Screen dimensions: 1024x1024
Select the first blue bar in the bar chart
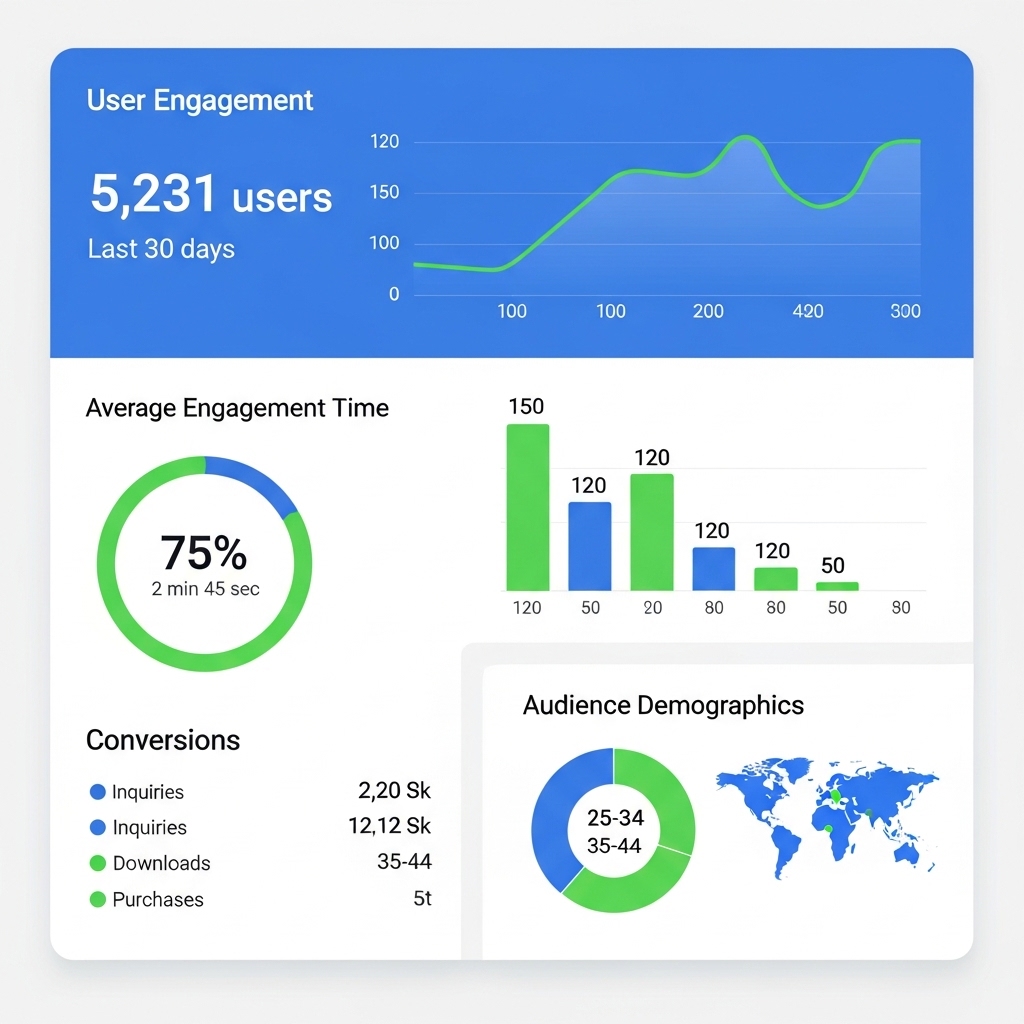[x=589, y=545]
